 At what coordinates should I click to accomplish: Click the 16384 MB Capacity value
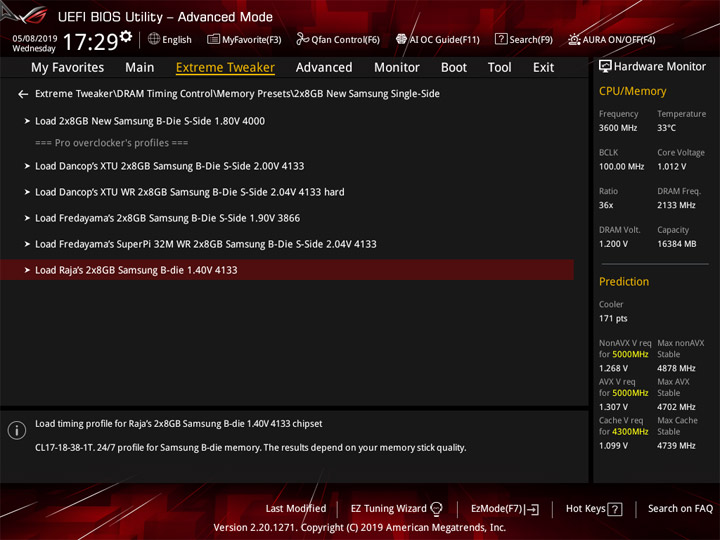[x=676, y=244]
